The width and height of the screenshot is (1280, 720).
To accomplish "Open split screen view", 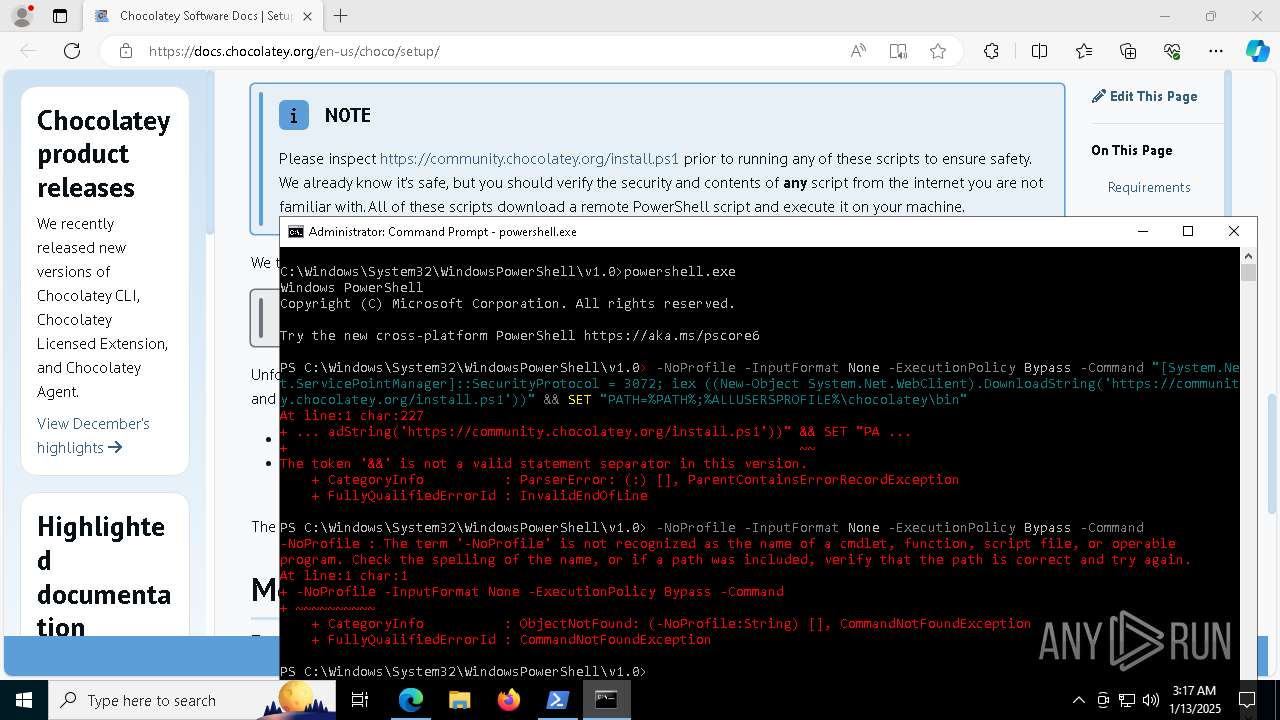I will (1039, 51).
